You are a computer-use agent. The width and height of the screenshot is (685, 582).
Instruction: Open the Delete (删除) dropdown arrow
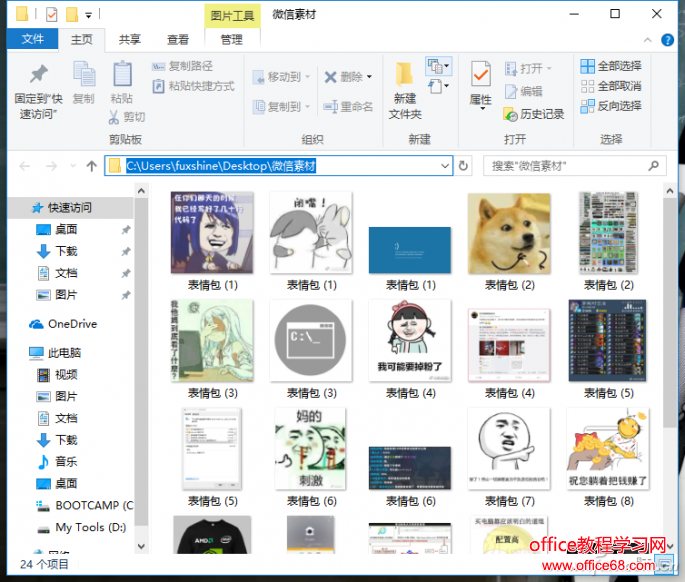[369, 77]
